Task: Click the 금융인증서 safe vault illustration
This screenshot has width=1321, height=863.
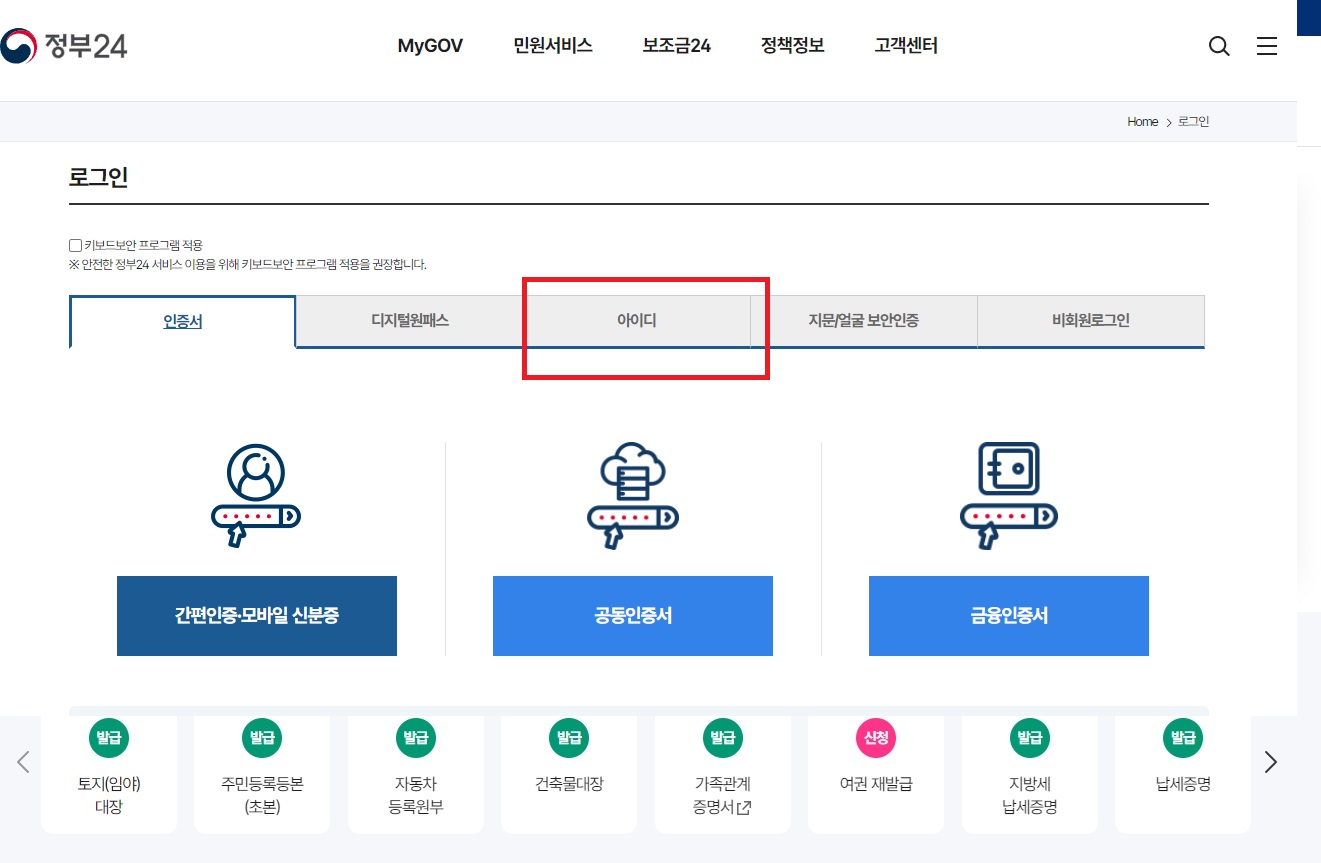Action: point(1008,496)
